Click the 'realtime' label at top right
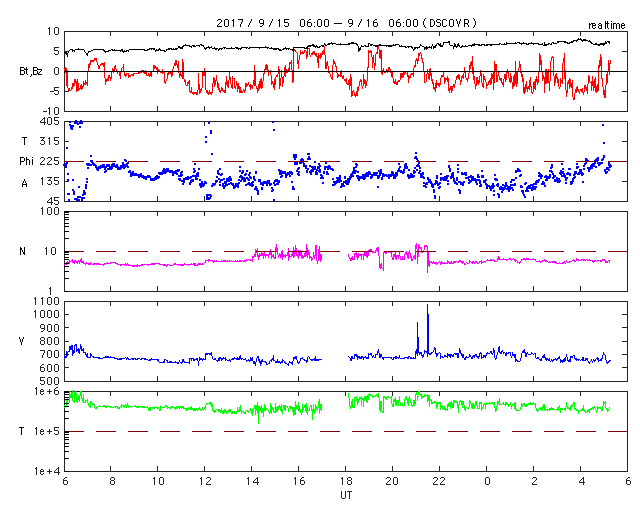640x512 pixels. [x=607, y=26]
